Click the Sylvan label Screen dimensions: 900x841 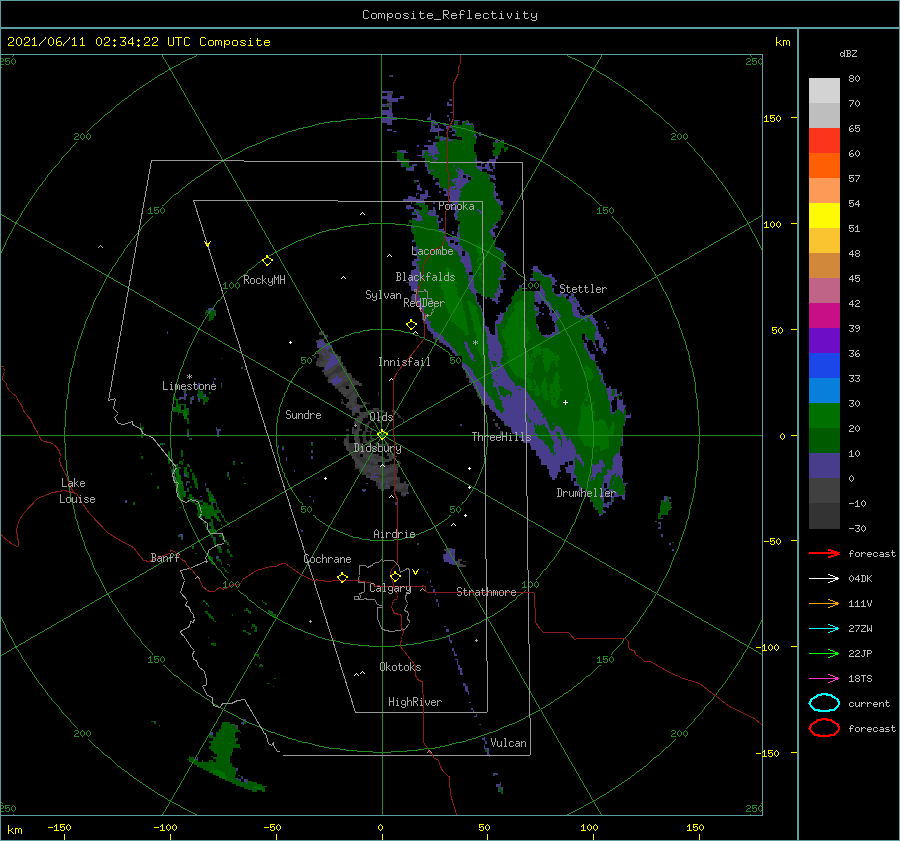pos(383,295)
